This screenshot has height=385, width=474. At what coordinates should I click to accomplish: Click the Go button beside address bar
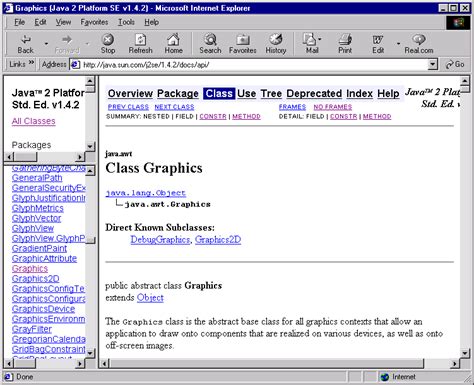click(455, 64)
